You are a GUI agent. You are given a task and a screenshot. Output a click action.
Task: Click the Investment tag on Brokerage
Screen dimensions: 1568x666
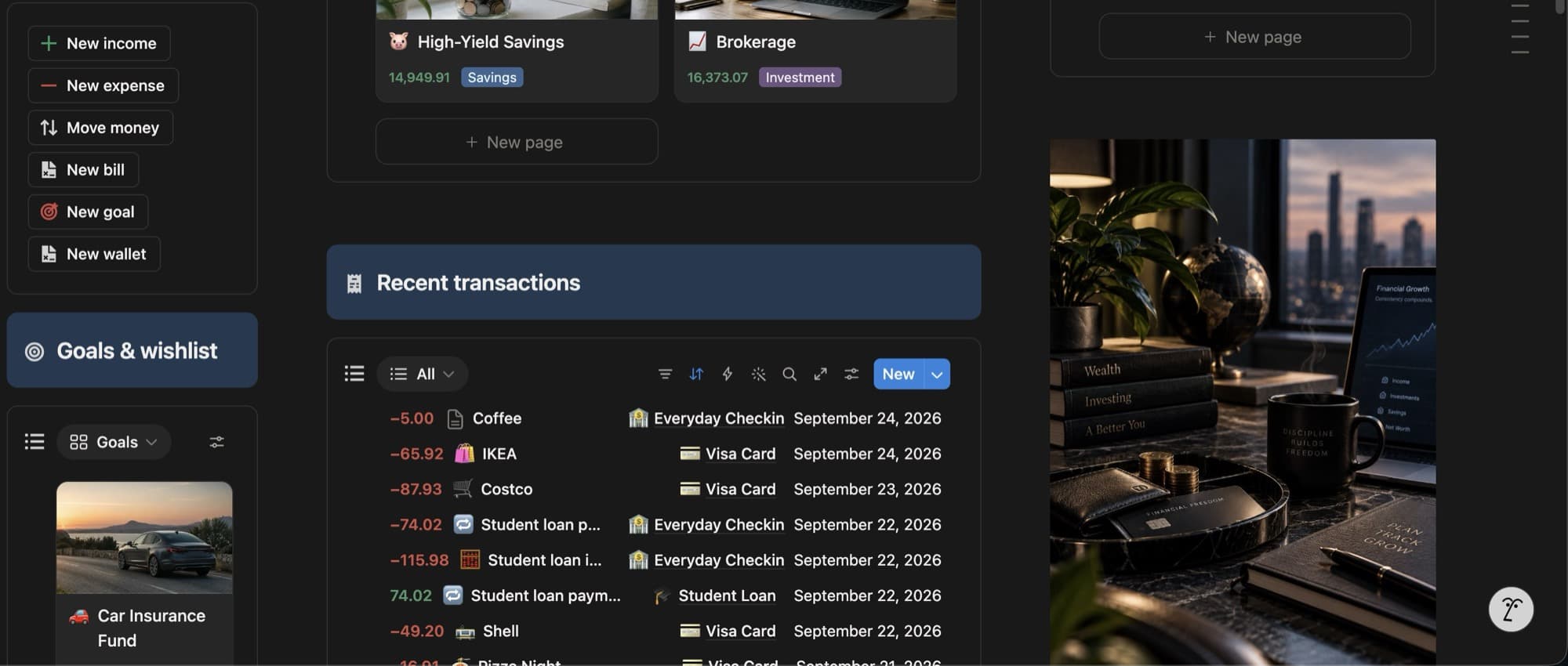point(800,78)
